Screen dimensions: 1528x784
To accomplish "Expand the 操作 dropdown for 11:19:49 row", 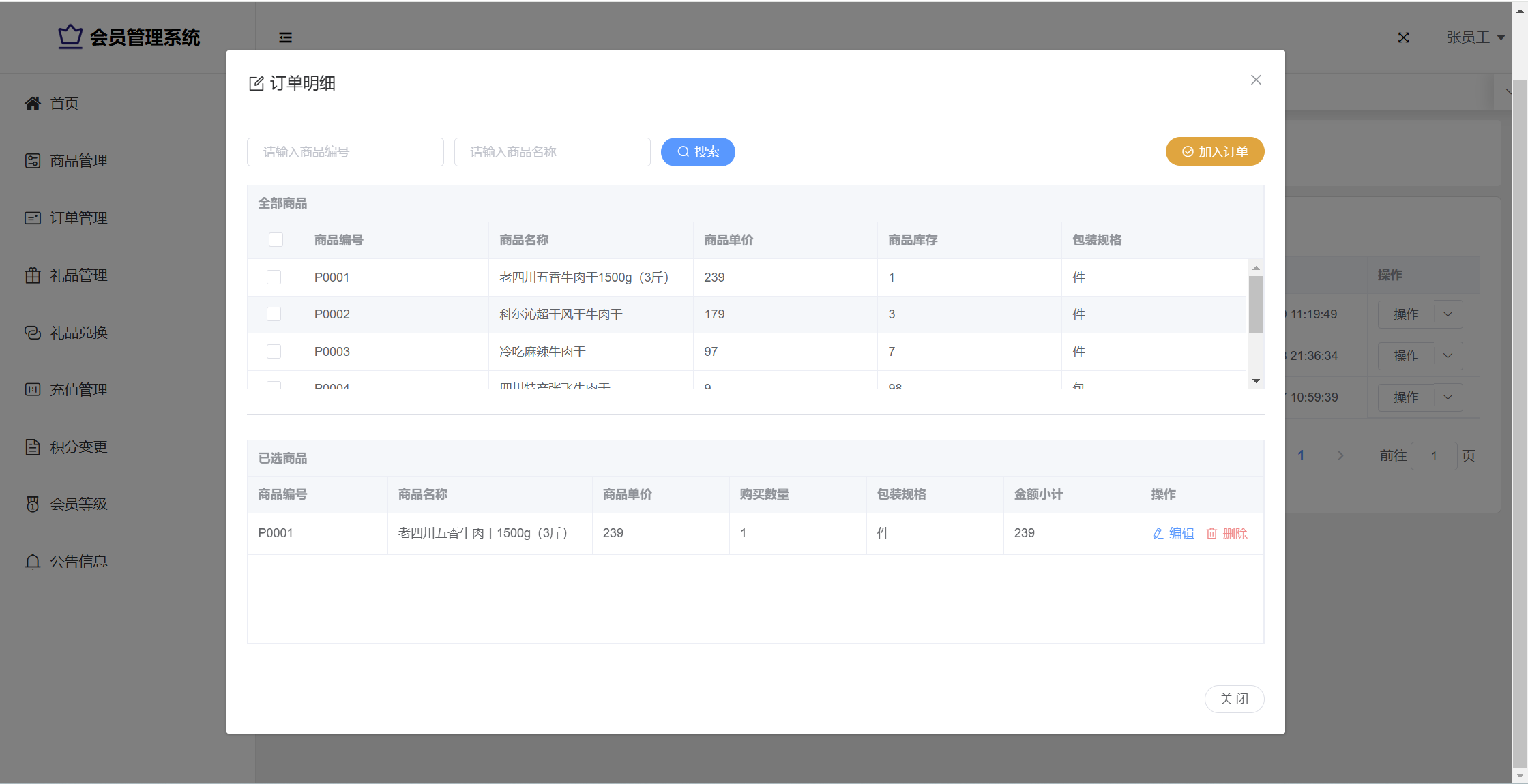I will tap(1448, 314).
